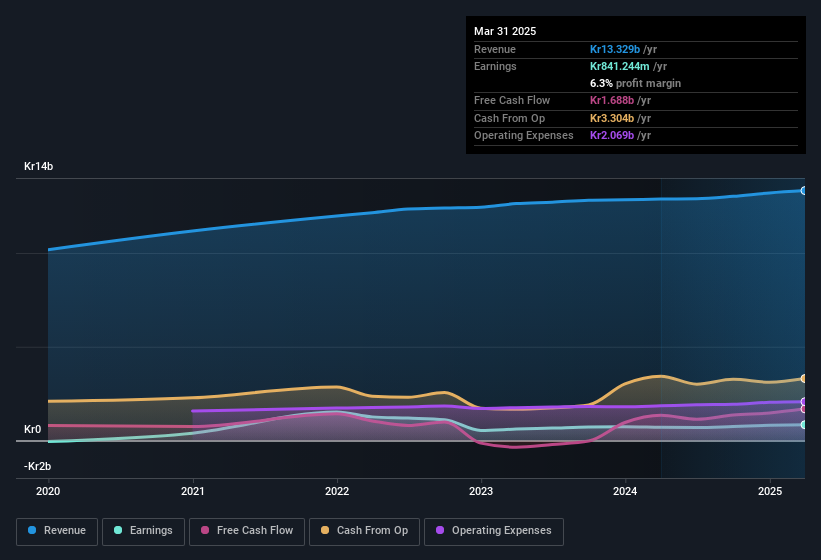Click the Earnings endpoint marker
Viewport: 821px width, 560px height.
[804, 424]
